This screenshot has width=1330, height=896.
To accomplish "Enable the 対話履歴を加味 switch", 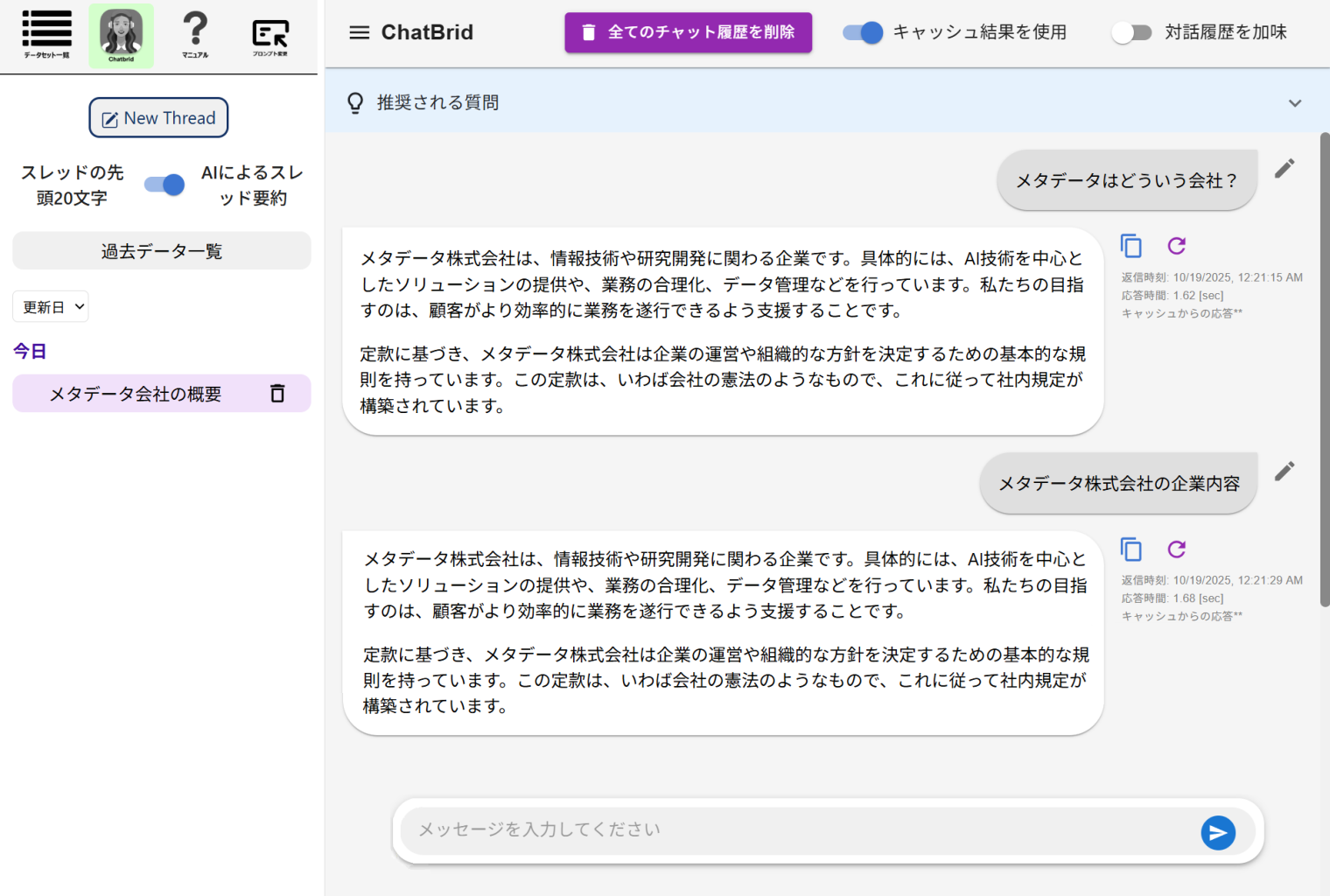I will [1130, 33].
